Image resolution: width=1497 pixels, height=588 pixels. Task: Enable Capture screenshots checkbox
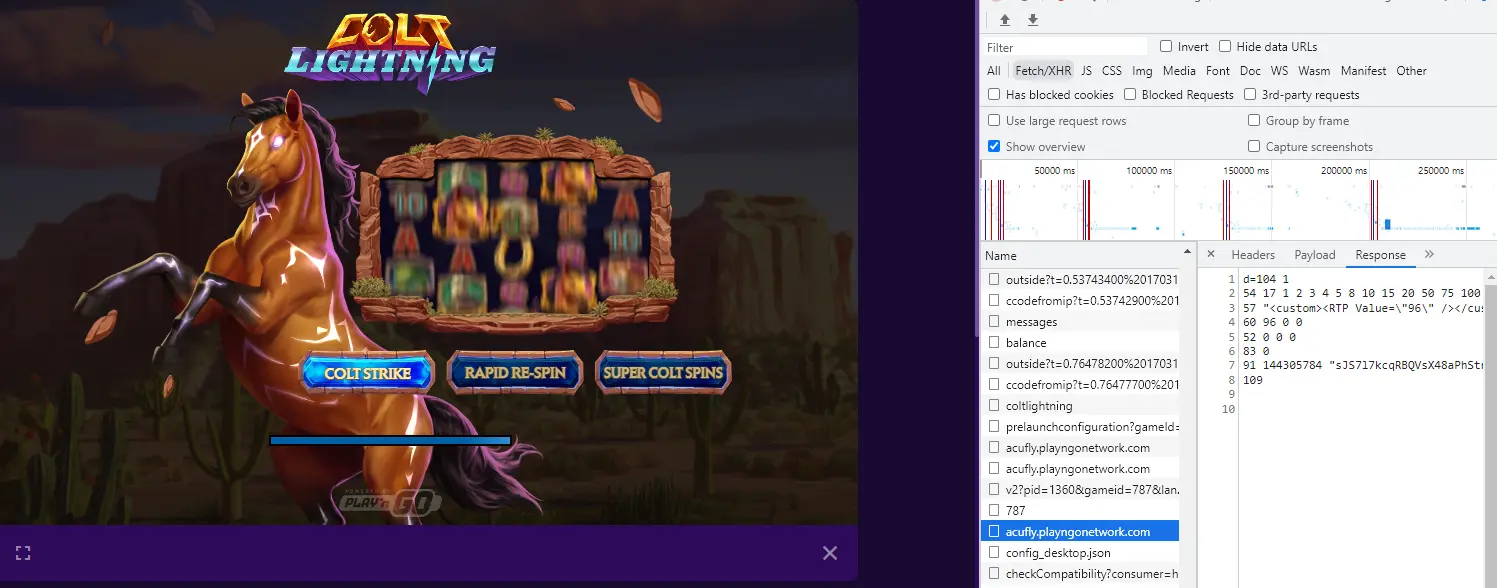point(1254,147)
